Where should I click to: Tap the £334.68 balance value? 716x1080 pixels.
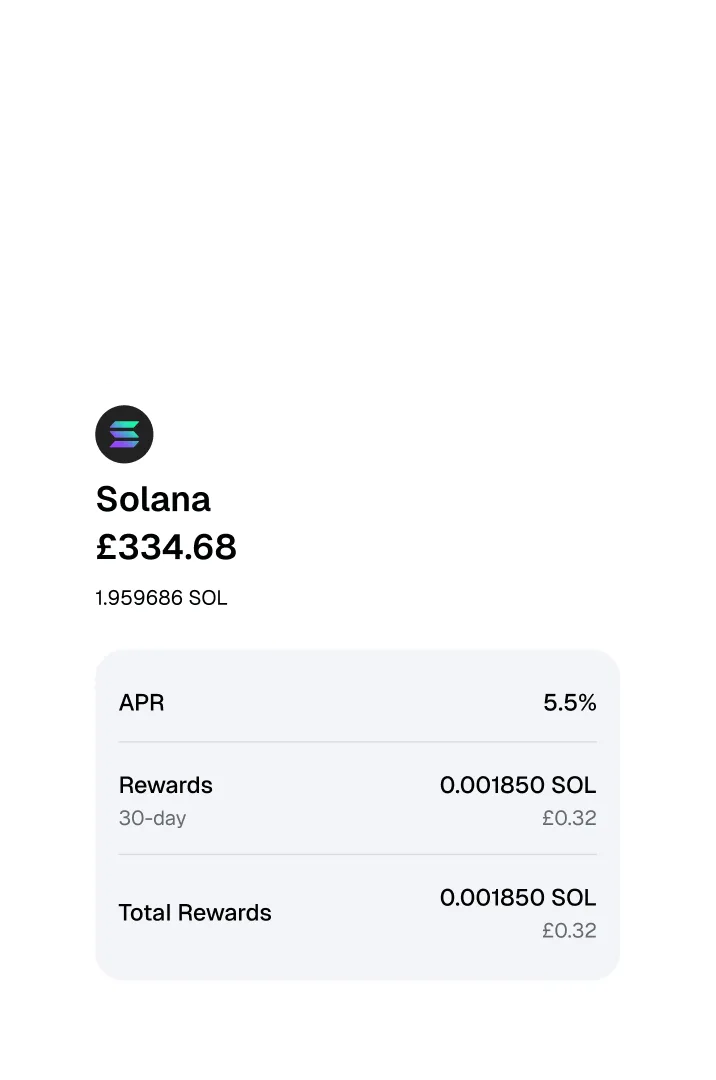[166, 547]
